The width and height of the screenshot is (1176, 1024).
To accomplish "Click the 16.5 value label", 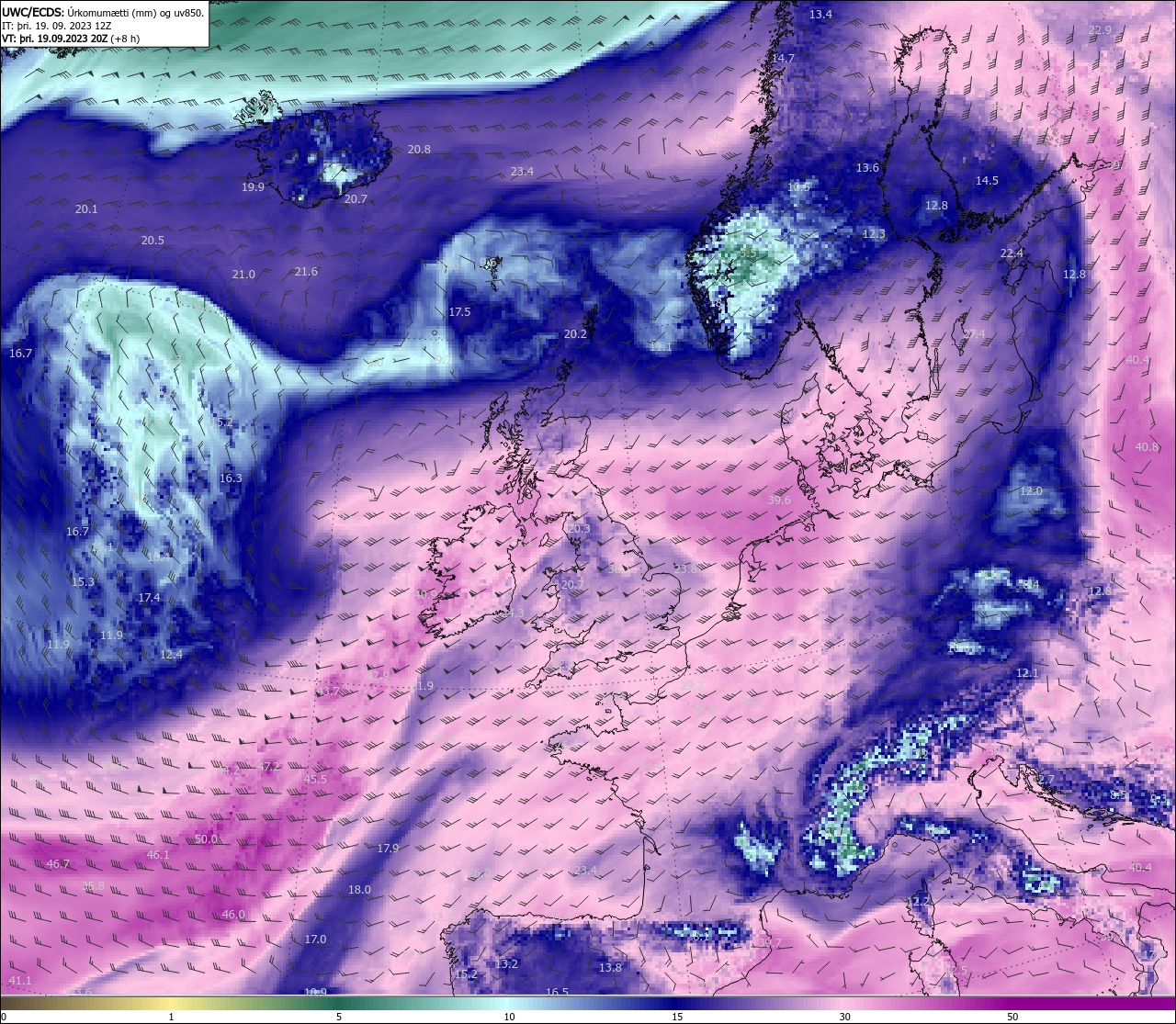I will 557,992.
